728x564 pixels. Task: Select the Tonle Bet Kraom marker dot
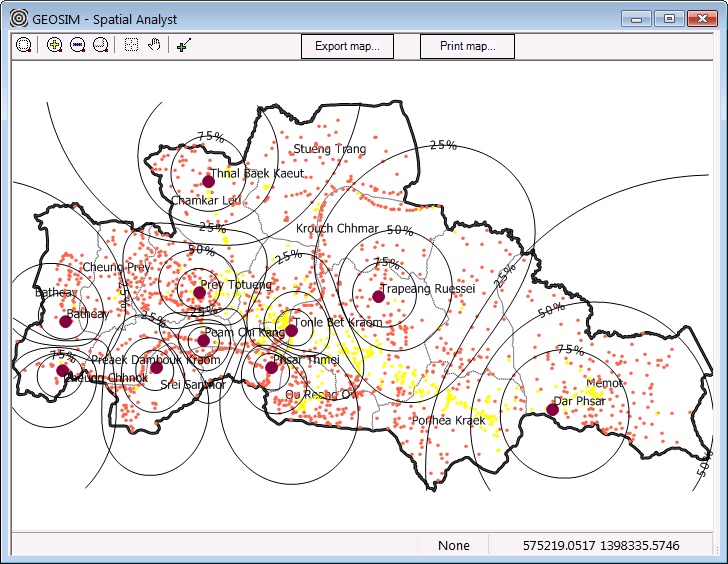click(291, 331)
